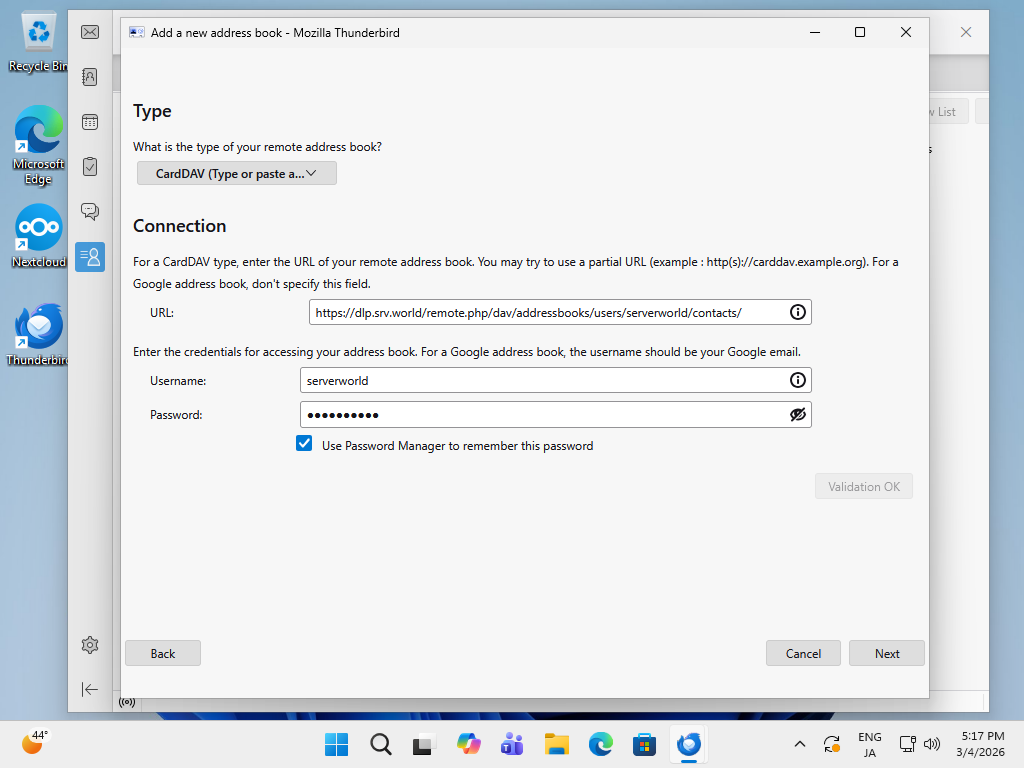Click the online status indicator icon

[x=127, y=703]
